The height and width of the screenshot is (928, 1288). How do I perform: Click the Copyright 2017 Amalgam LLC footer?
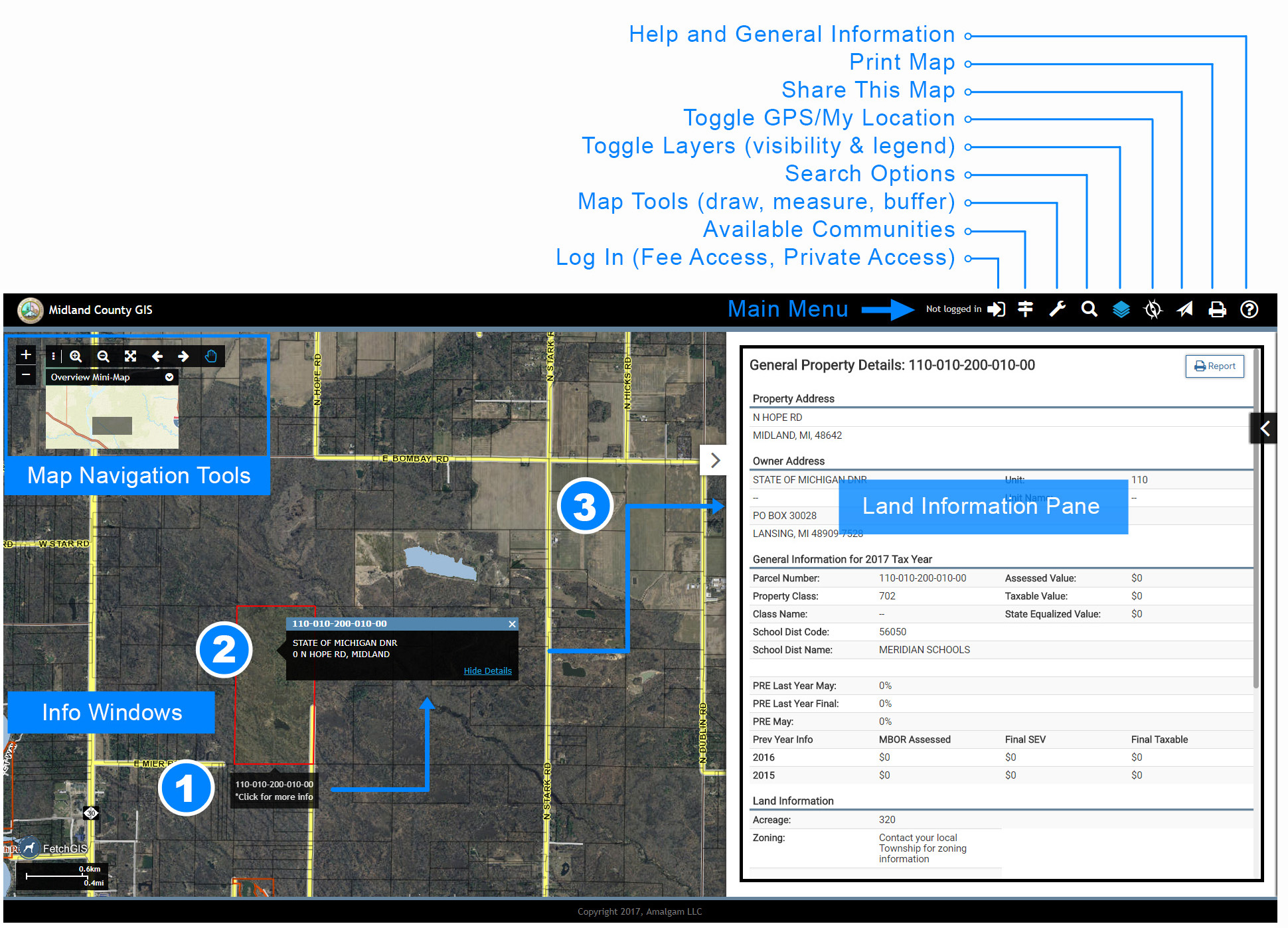click(x=639, y=912)
